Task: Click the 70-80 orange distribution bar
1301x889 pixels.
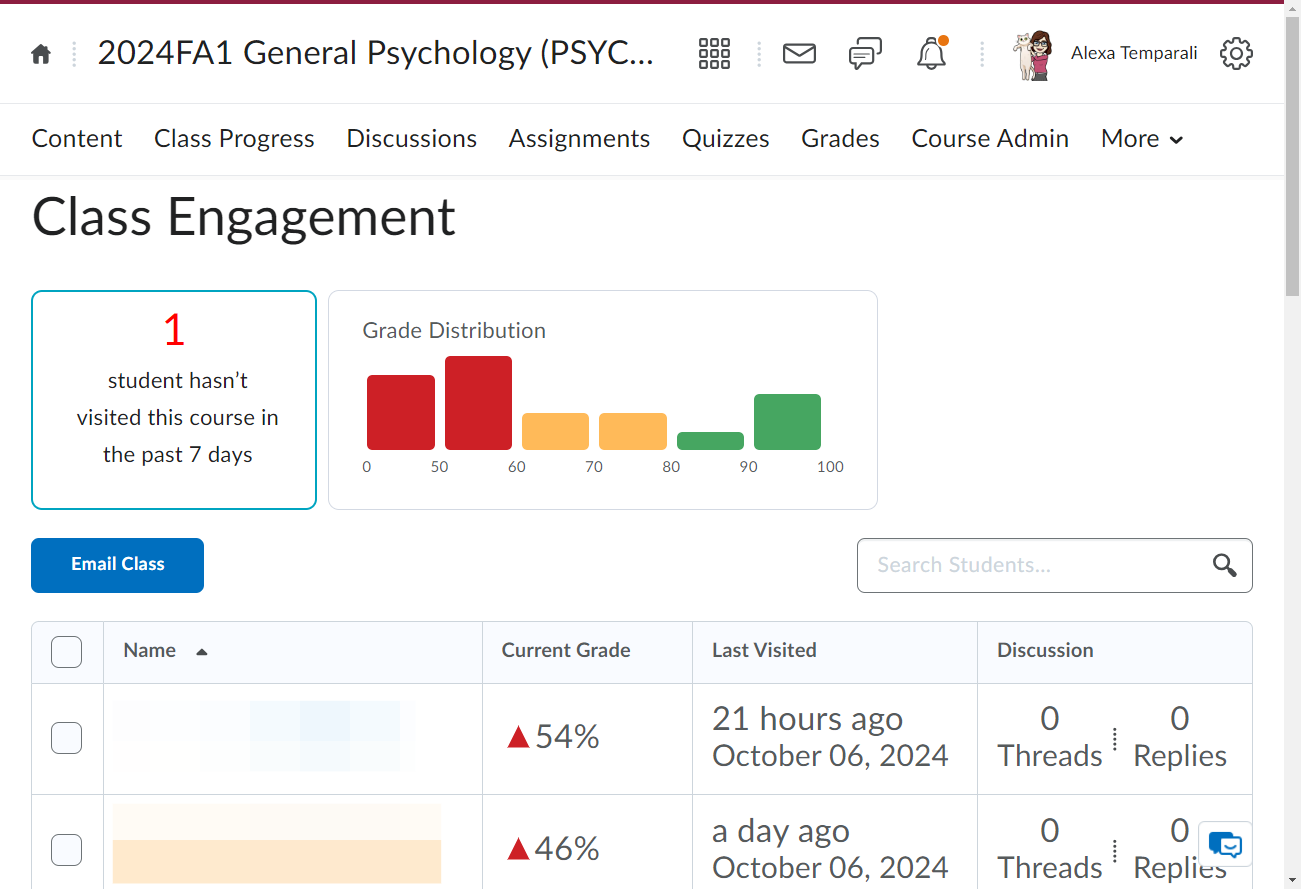Action: click(x=633, y=431)
